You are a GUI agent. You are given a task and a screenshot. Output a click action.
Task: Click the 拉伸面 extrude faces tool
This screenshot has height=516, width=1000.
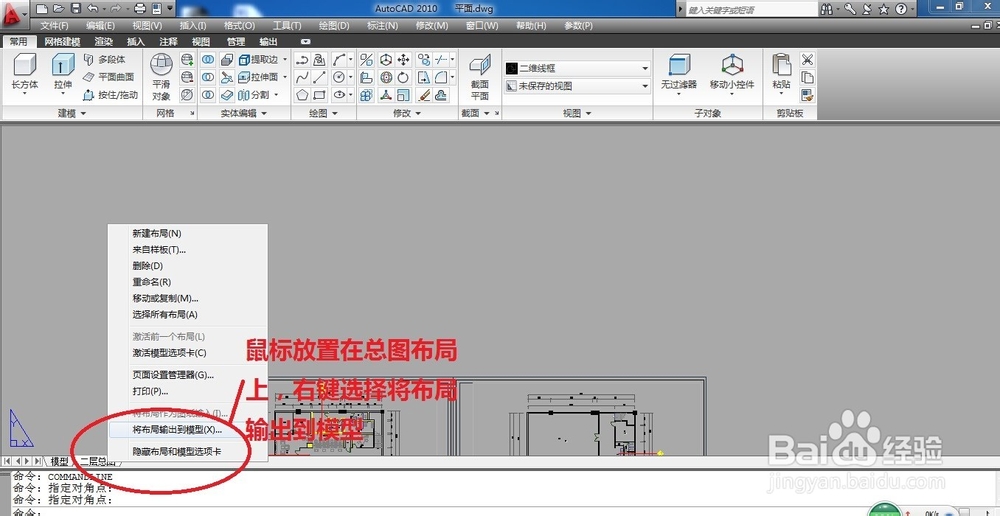(x=259, y=77)
